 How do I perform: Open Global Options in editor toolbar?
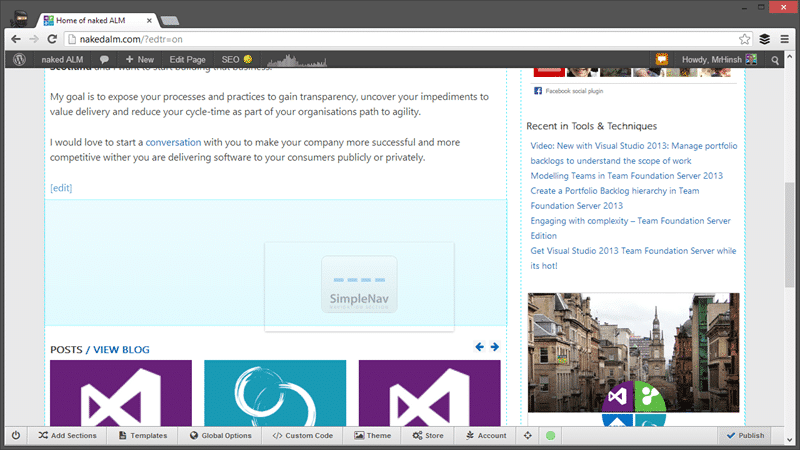pyautogui.click(x=220, y=435)
